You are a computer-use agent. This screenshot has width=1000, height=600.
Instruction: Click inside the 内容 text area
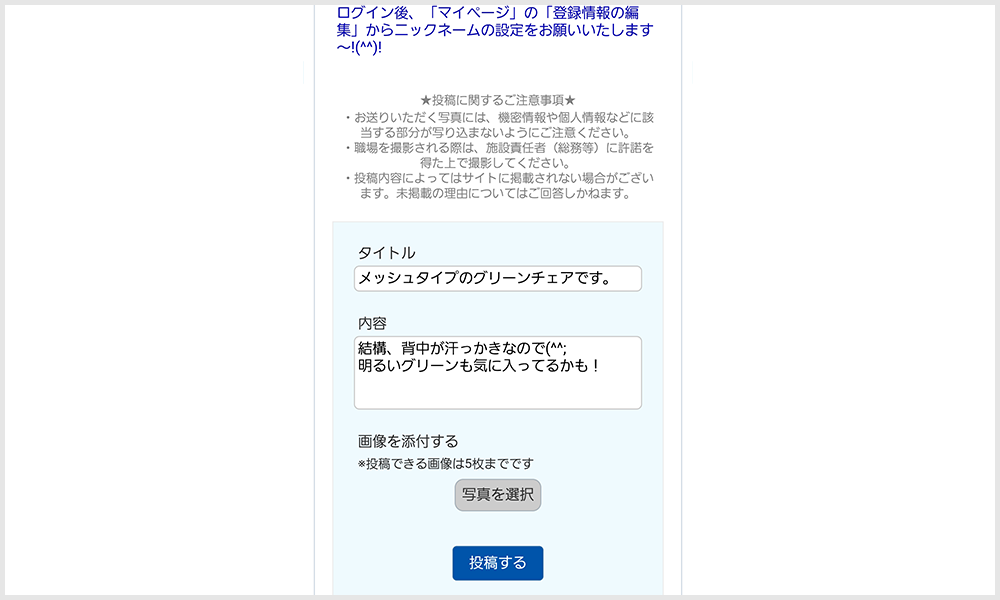tap(497, 373)
